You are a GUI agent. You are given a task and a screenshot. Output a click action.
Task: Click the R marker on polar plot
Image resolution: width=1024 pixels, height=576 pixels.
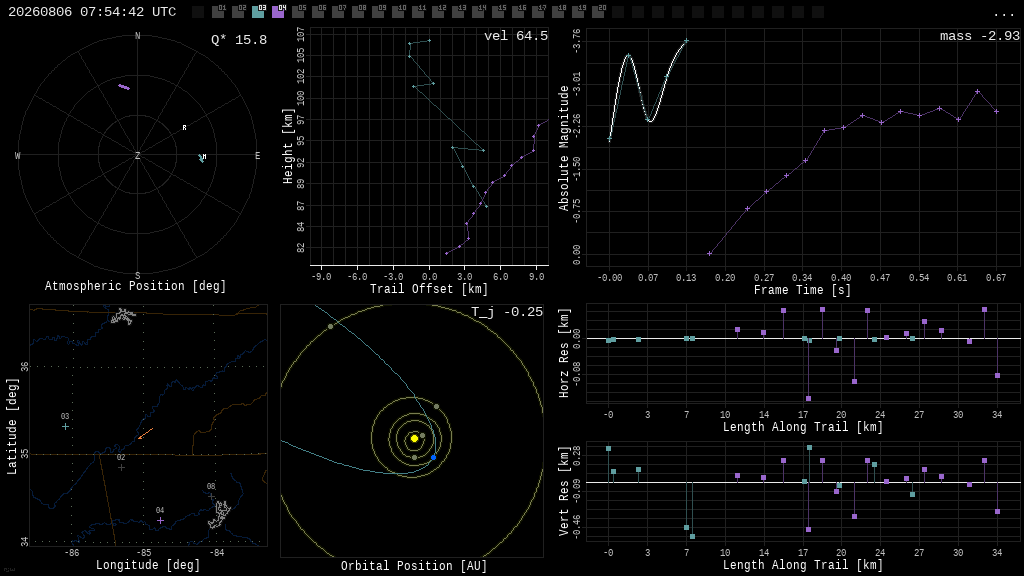(184, 128)
